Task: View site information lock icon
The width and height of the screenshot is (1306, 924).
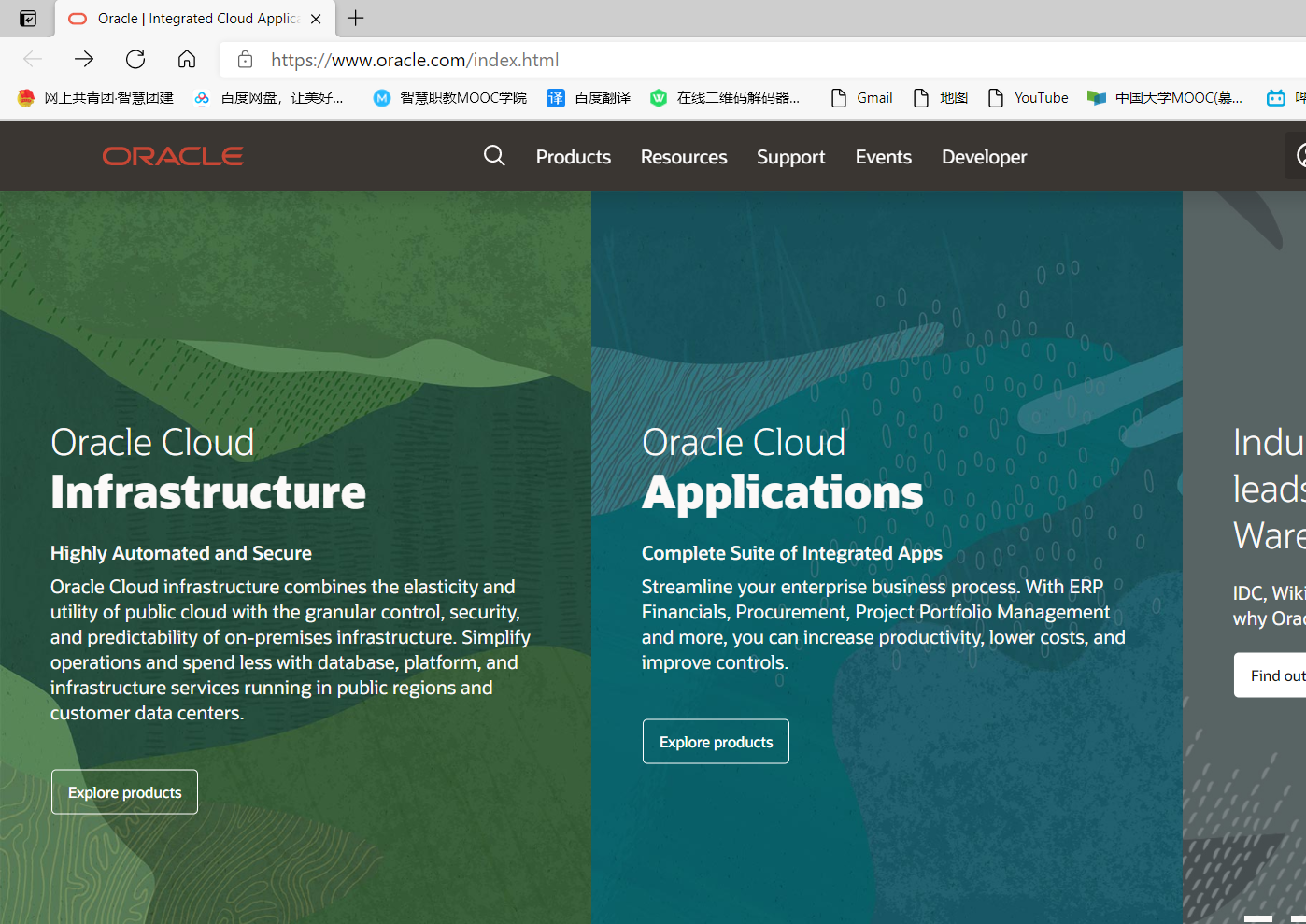Action: point(245,60)
